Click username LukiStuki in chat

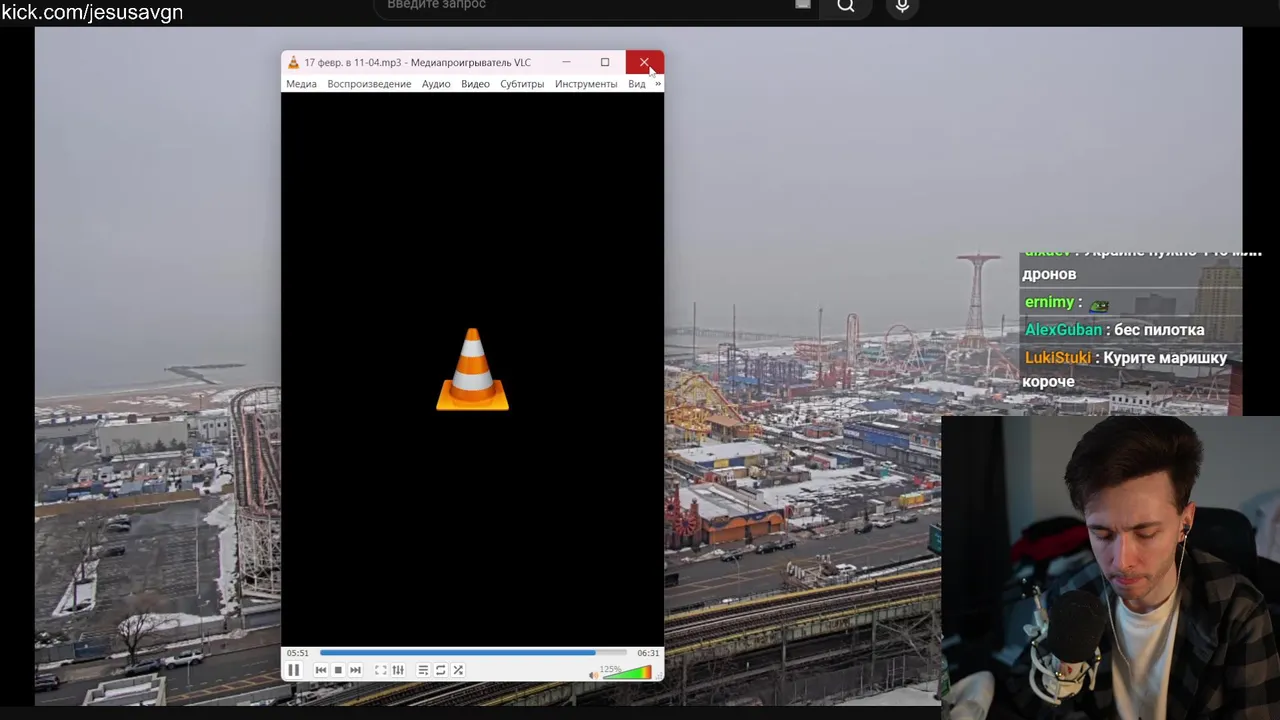pyautogui.click(x=1058, y=358)
